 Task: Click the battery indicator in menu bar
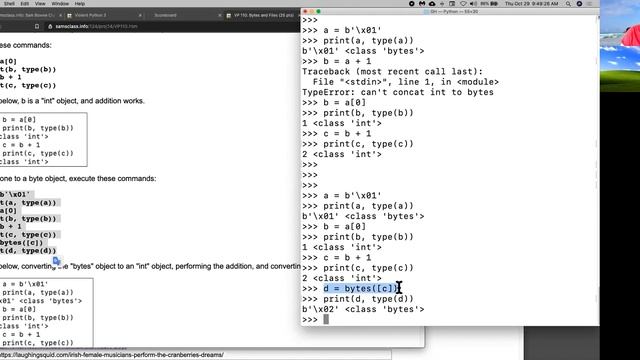coord(489,4)
